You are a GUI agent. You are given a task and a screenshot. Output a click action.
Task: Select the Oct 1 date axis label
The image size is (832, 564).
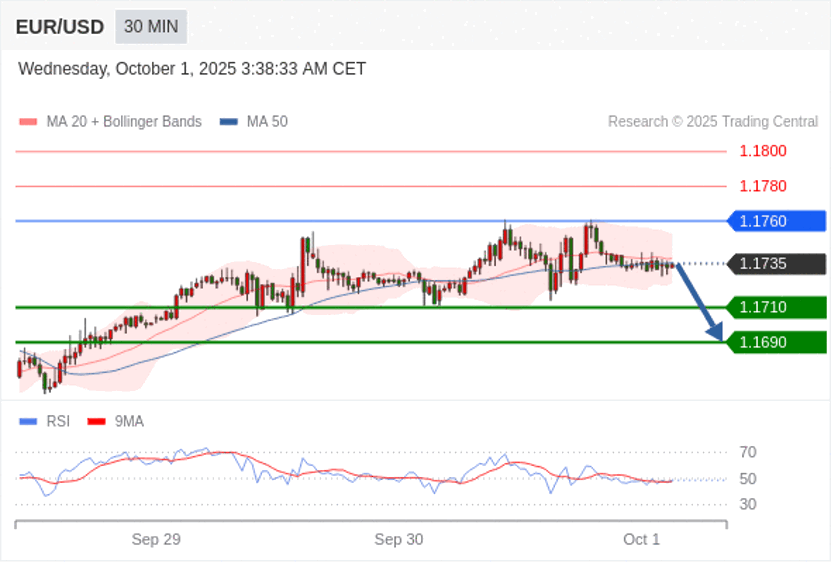tap(641, 540)
